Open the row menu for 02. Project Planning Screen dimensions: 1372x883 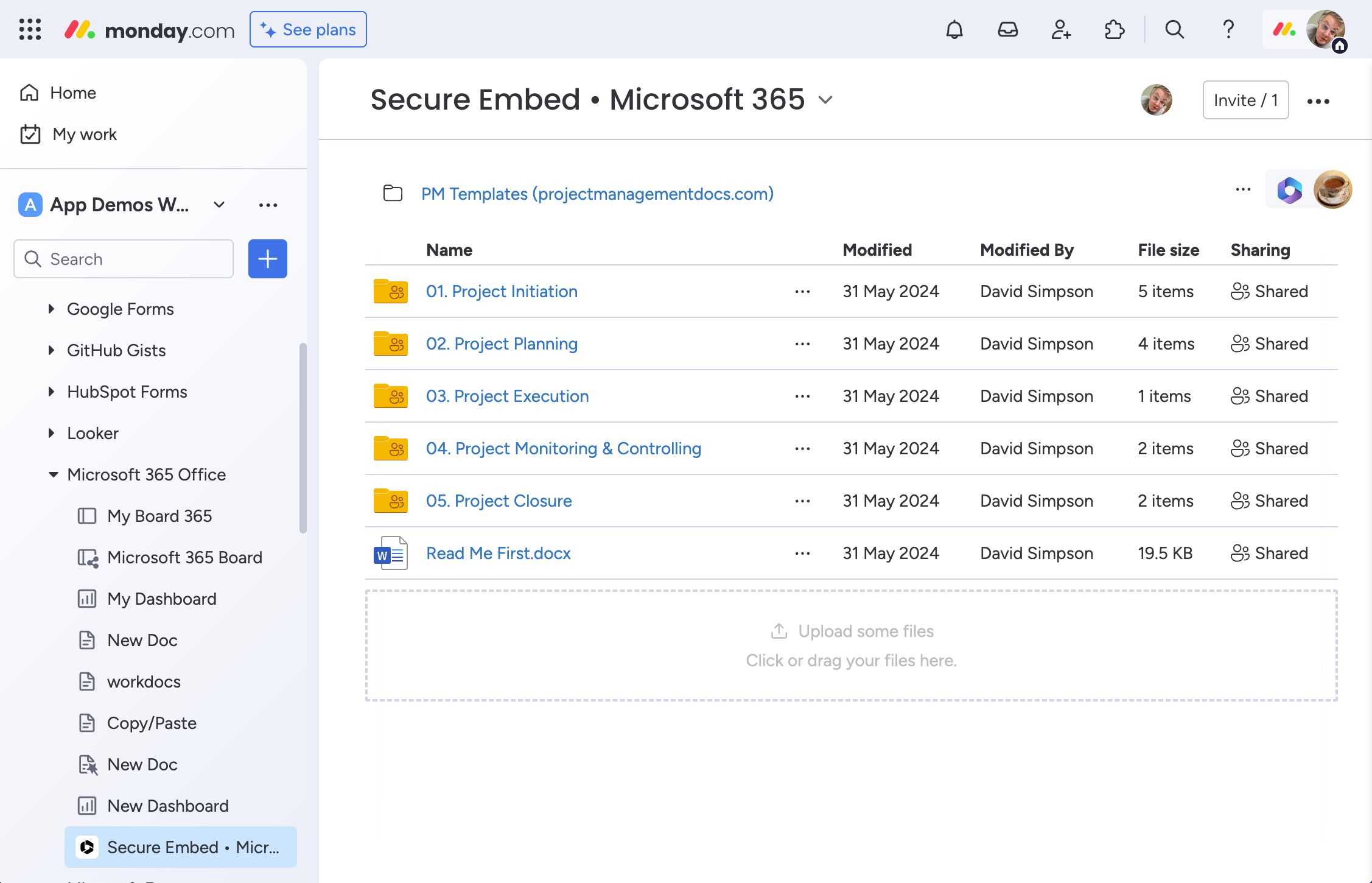[x=802, y=343]
